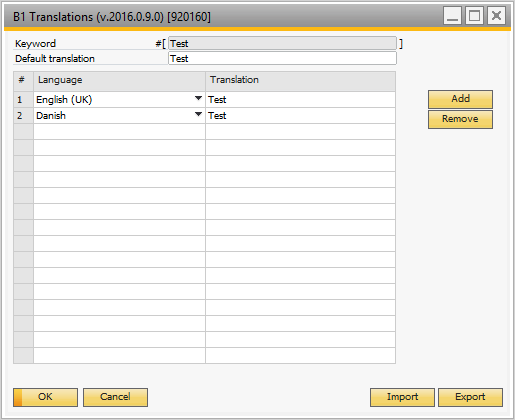This screenshot has height=420, width=515.
Task: Open the English (UK) language dropdown arrow
Action: pyautogui.click(x=198, y=98)
